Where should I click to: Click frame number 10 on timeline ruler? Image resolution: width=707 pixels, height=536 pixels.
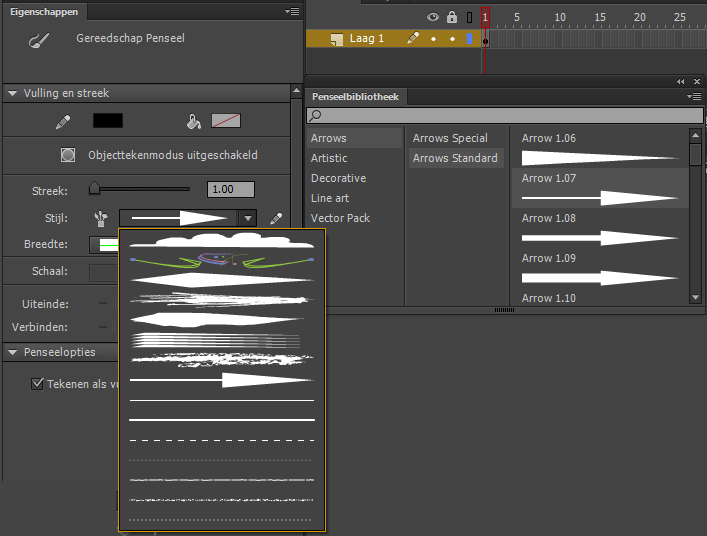(x=560, y=17)
